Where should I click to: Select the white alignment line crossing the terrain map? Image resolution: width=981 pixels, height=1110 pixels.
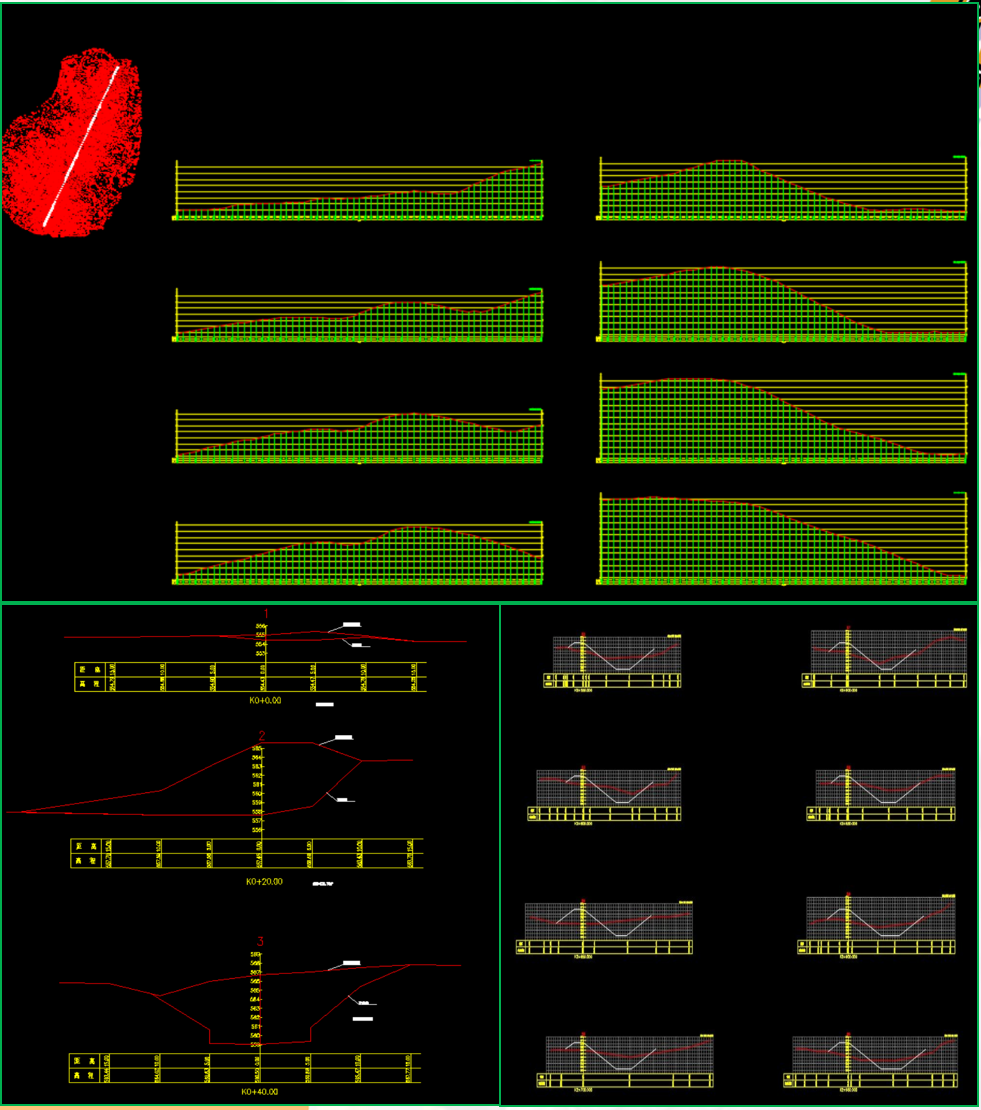81,145
